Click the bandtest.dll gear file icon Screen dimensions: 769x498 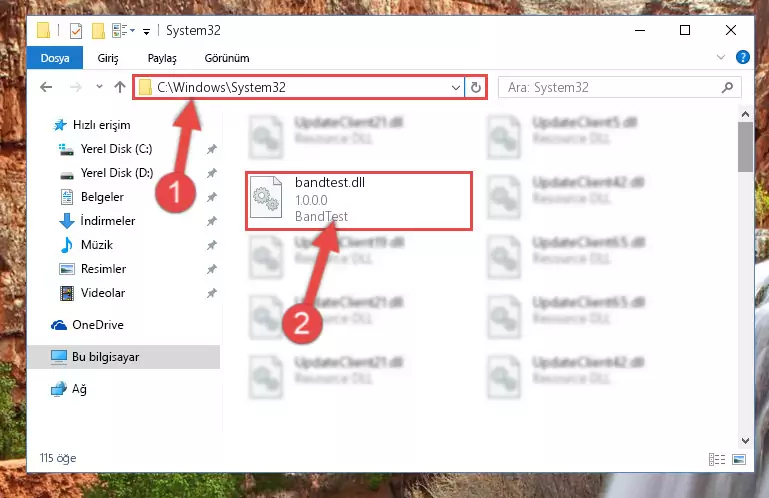click(266, 197)
